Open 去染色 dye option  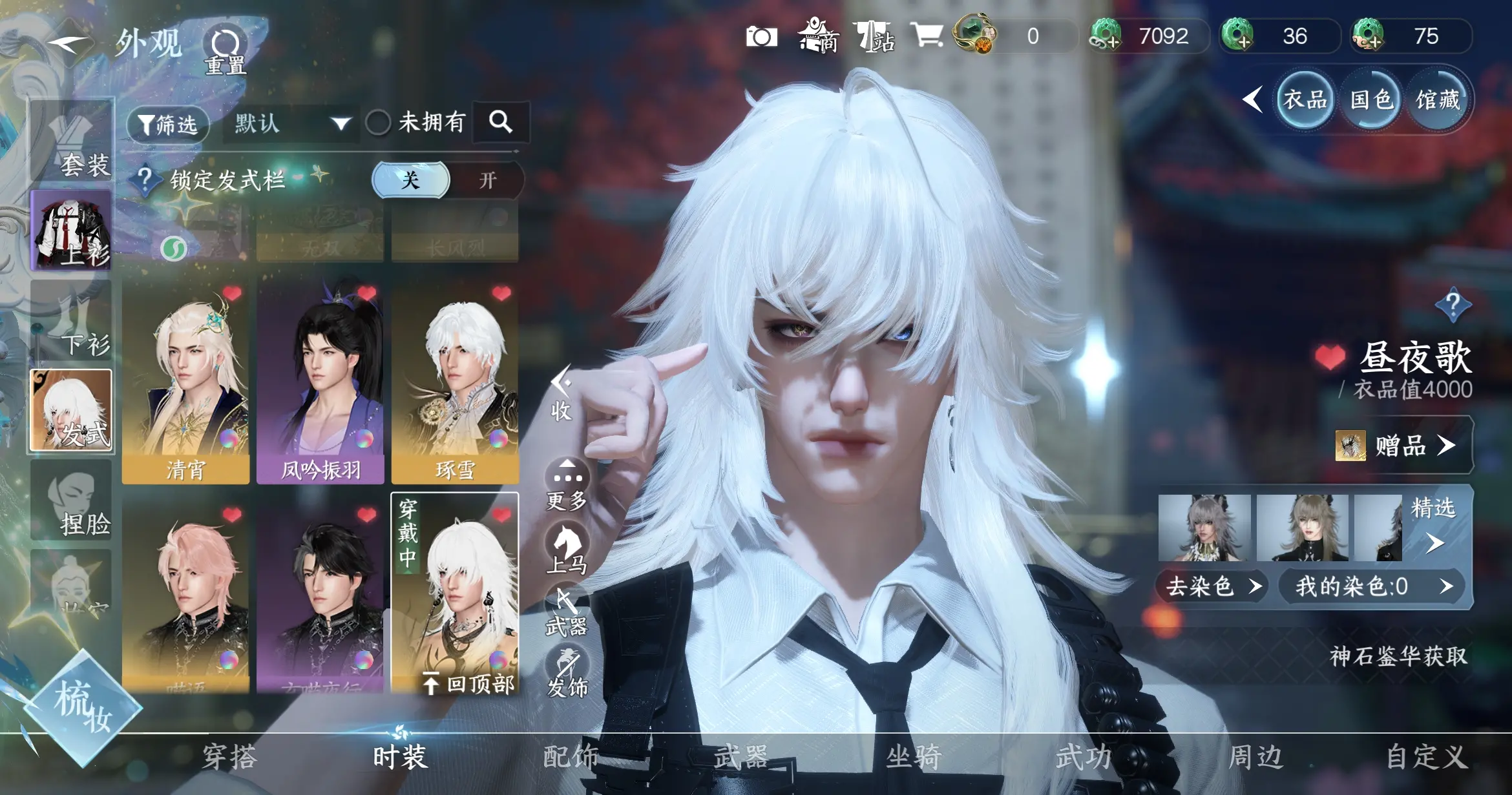1212,586
